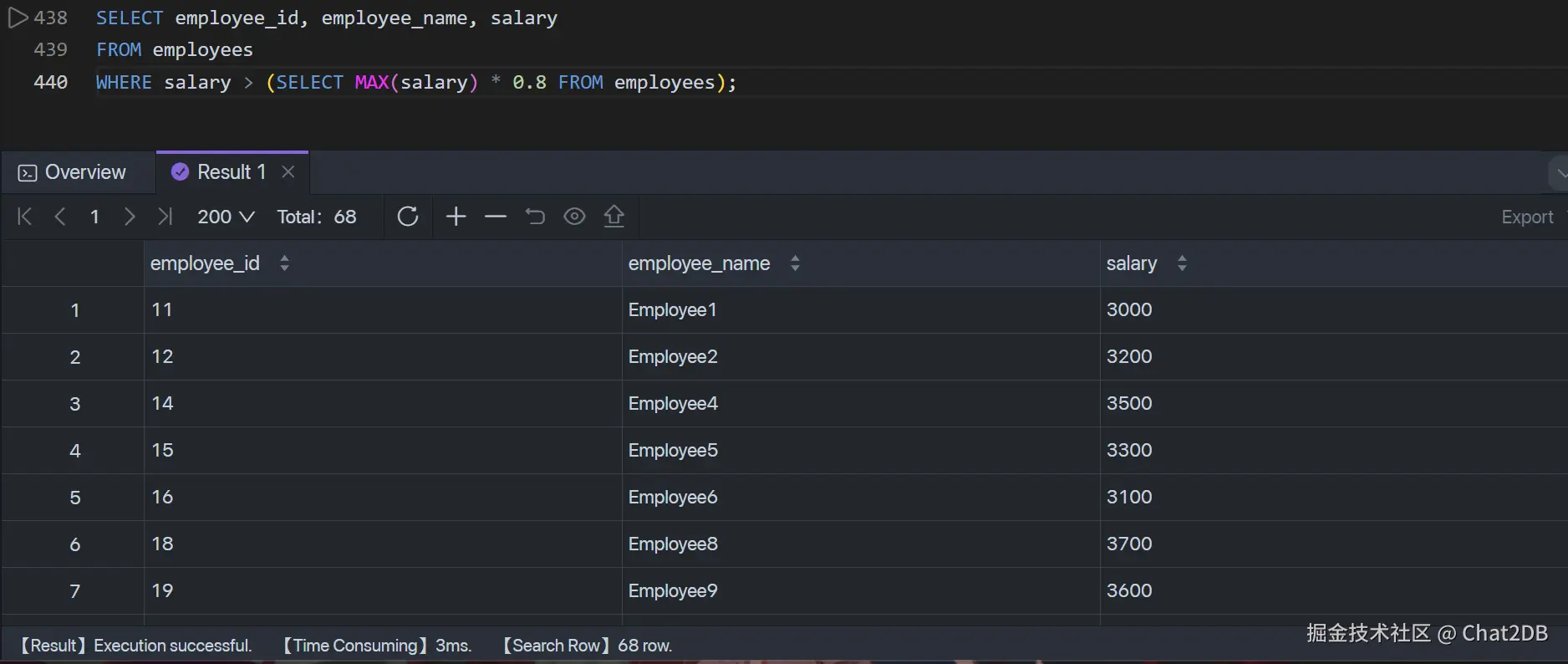The image size is (1568, 664).
Task: Delete selected row with minus icon
Action: 496,217
